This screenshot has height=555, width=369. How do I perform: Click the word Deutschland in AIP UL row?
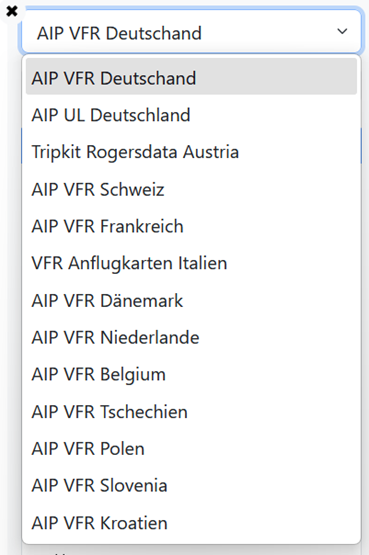tap(140, 115)
